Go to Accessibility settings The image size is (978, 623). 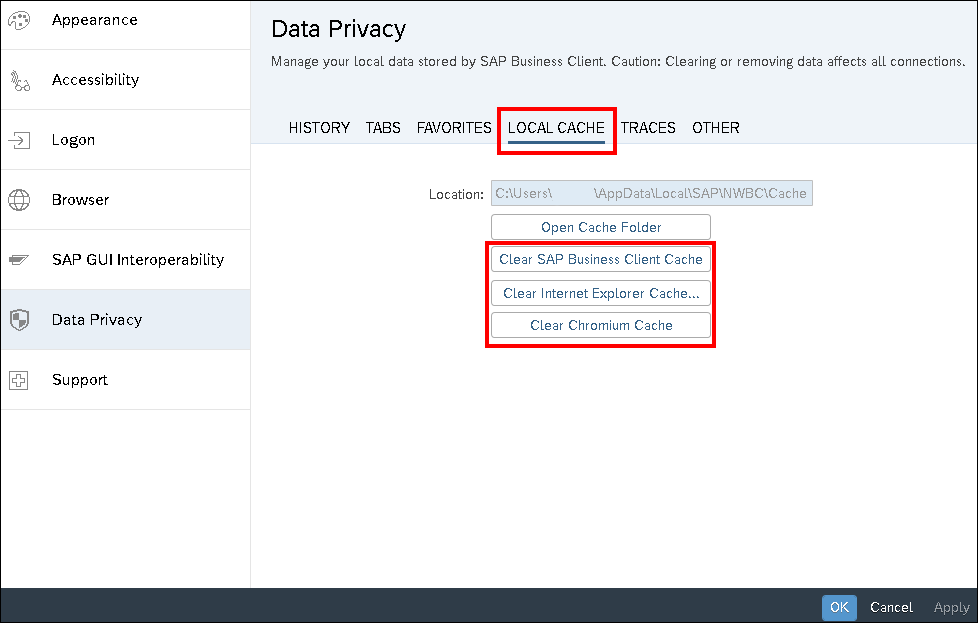(95, 80)
